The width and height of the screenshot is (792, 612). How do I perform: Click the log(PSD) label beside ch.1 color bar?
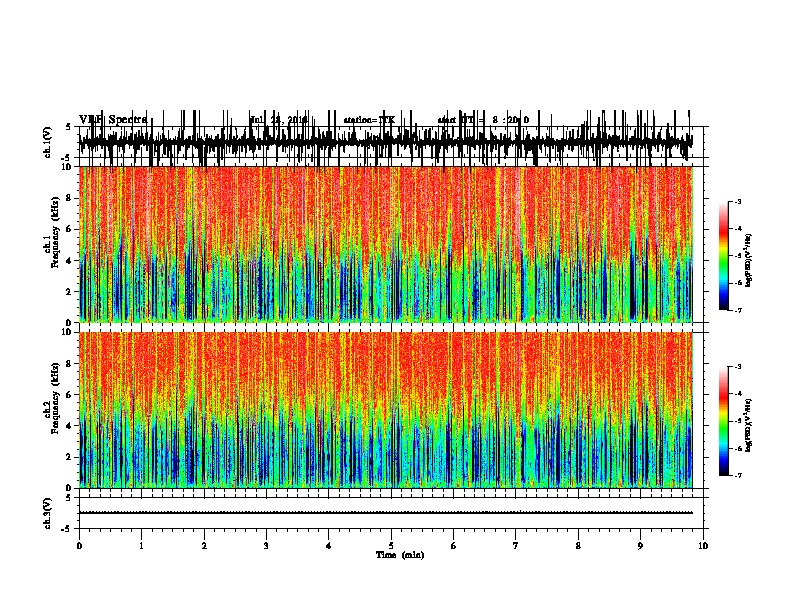click(749, 260)
